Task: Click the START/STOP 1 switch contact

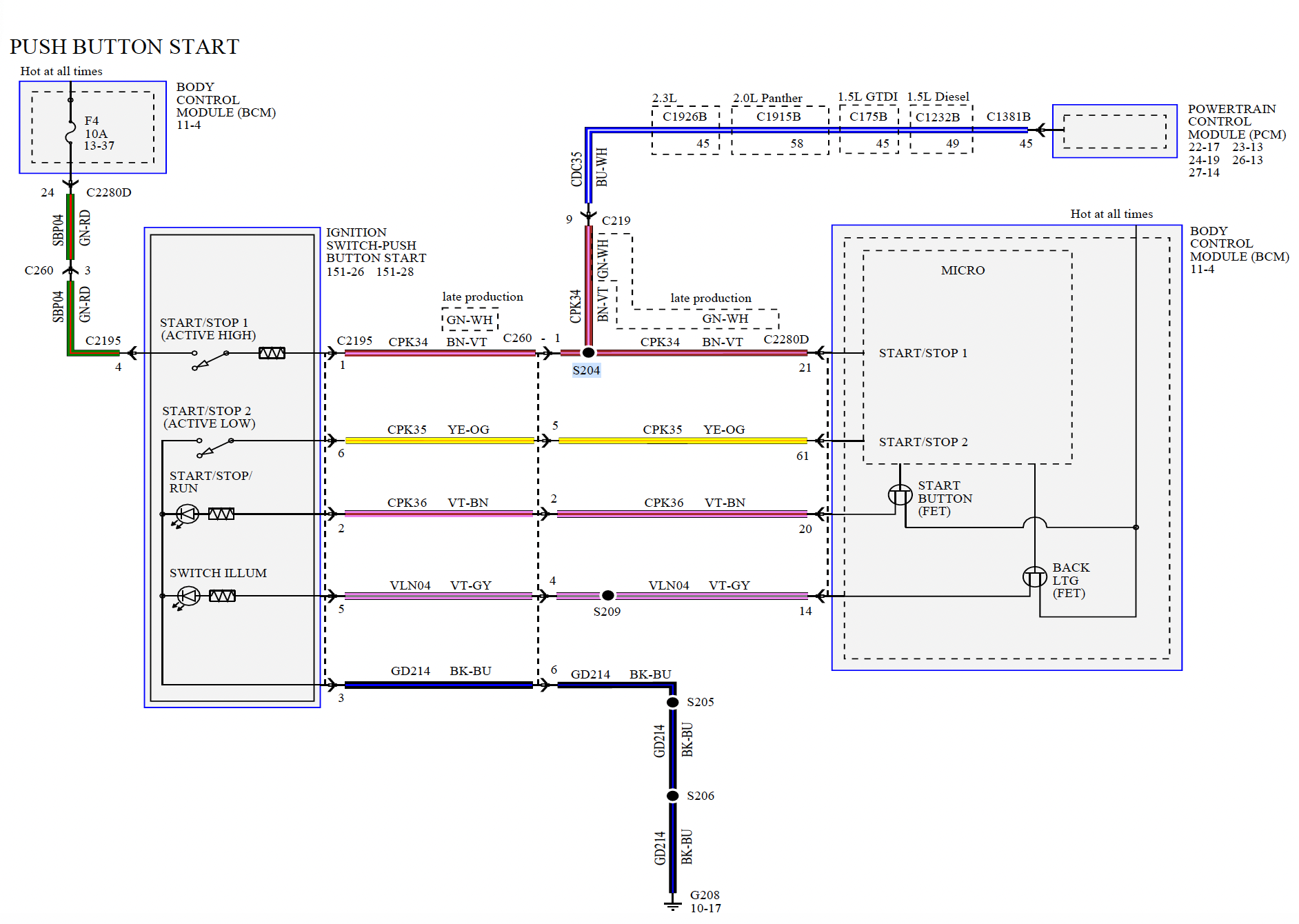Action: tap(210, 359)
